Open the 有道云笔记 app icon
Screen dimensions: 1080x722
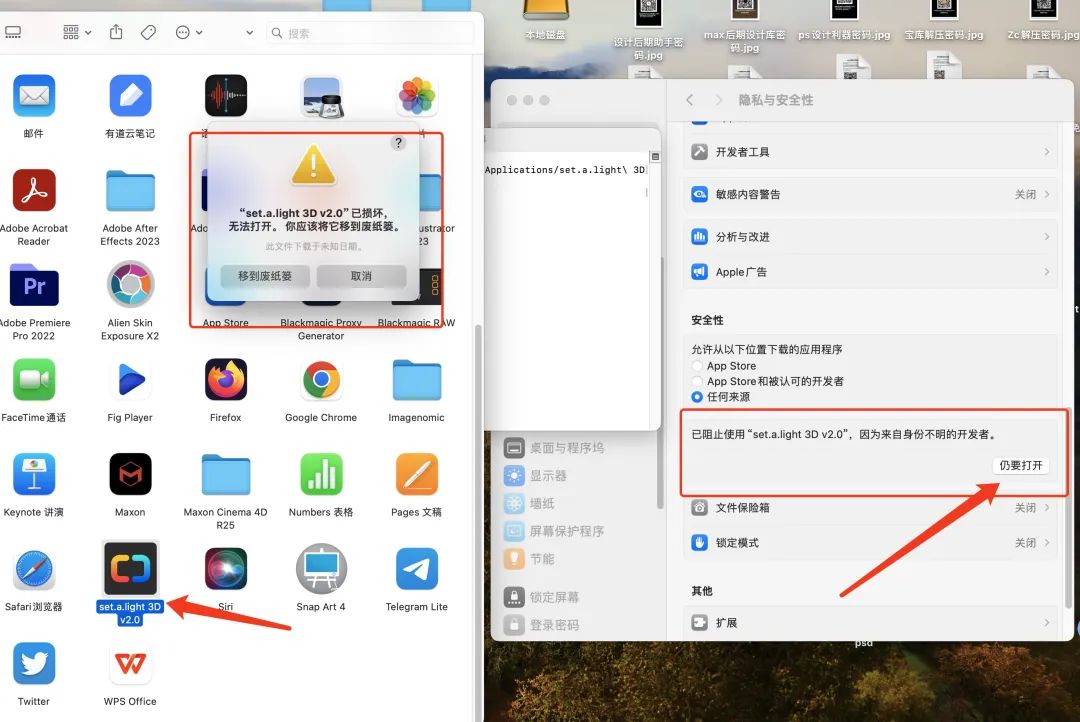tap(130, 96)
